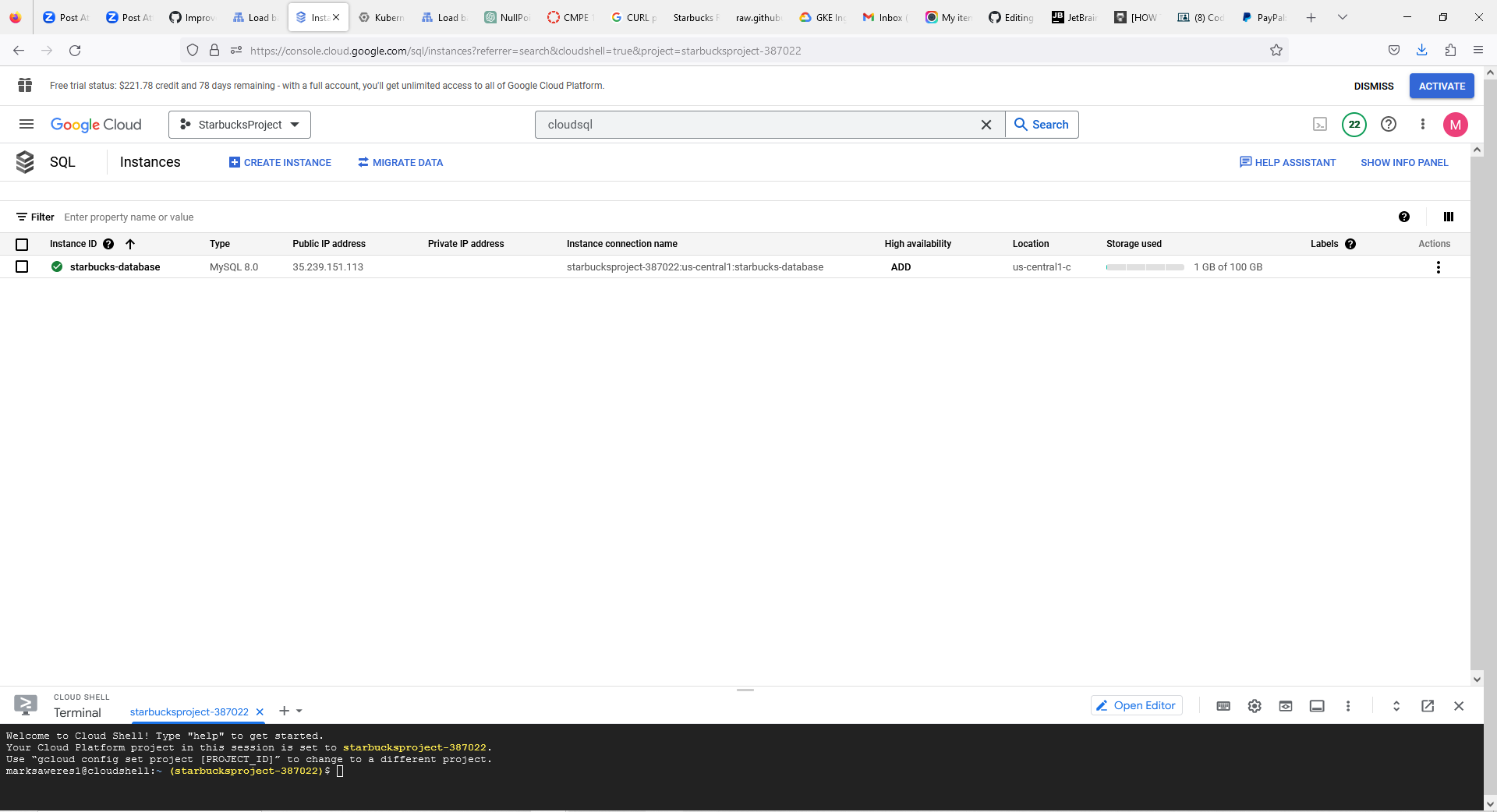The width and height of the screenshot is (1497, 812).
Task: Open the Help Assistant
Action: [x=1287, y=162]
